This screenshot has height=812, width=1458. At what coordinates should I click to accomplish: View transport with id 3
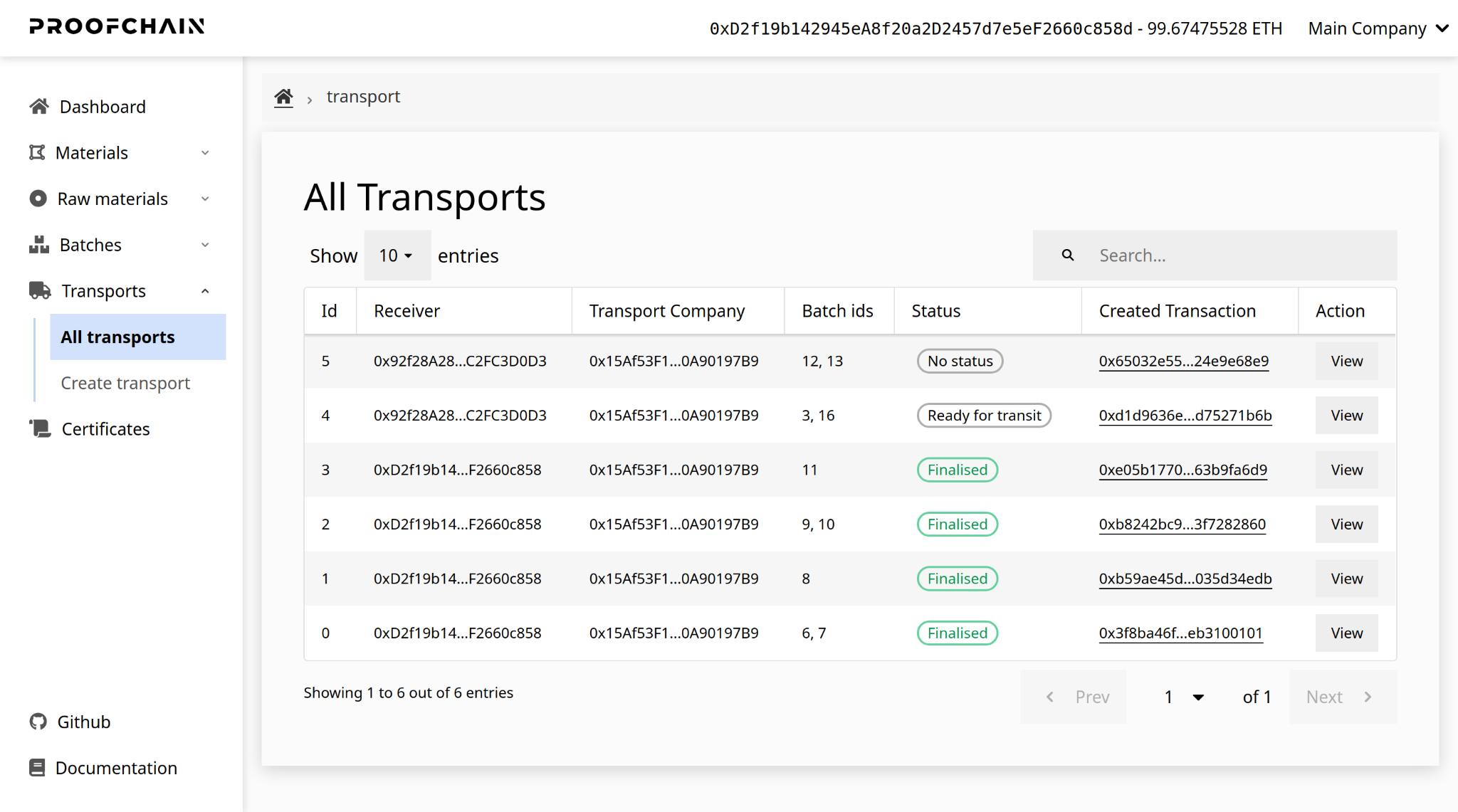[1346, 470]
